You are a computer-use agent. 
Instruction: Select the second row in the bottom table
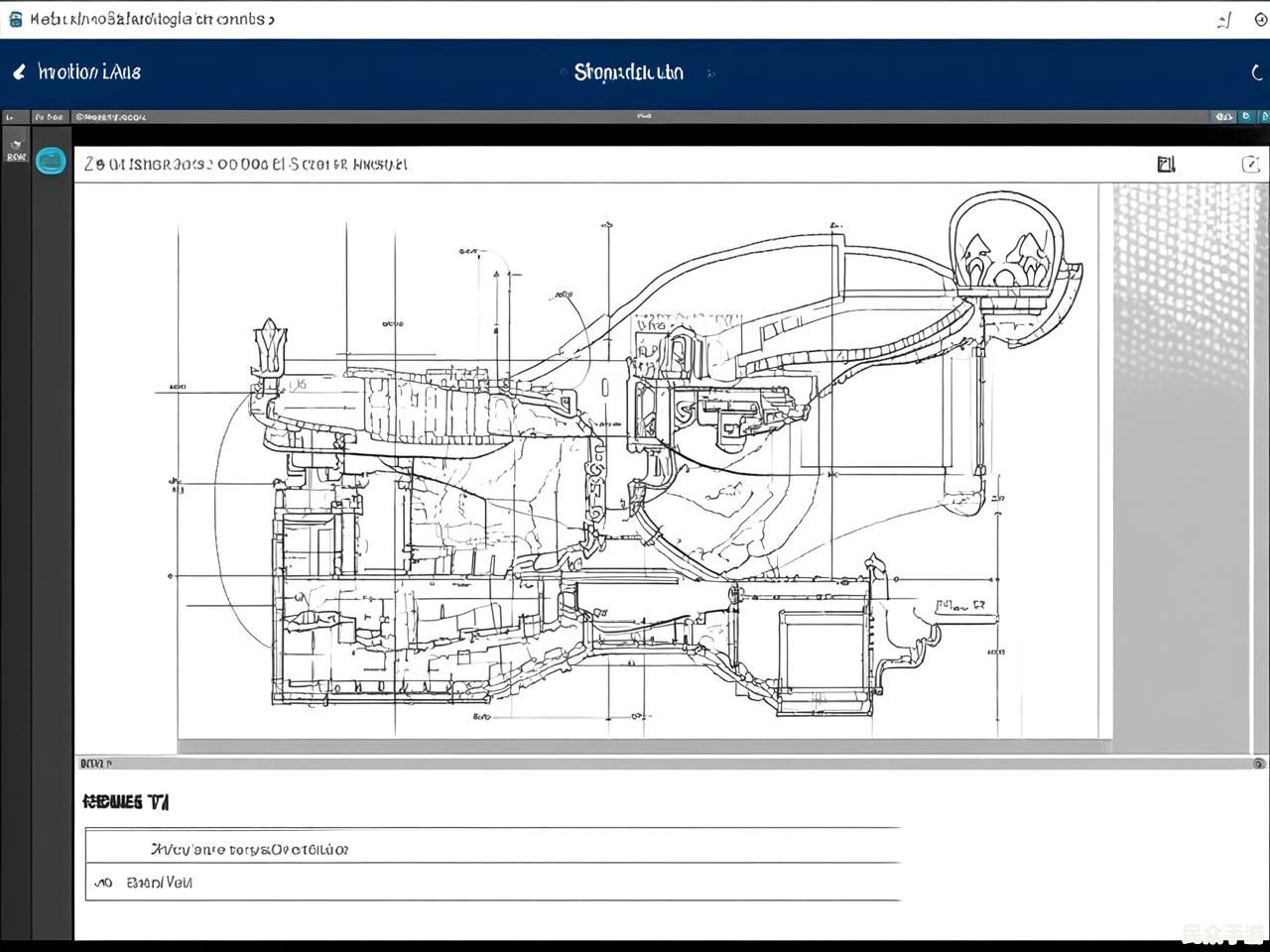click(492, 882)
